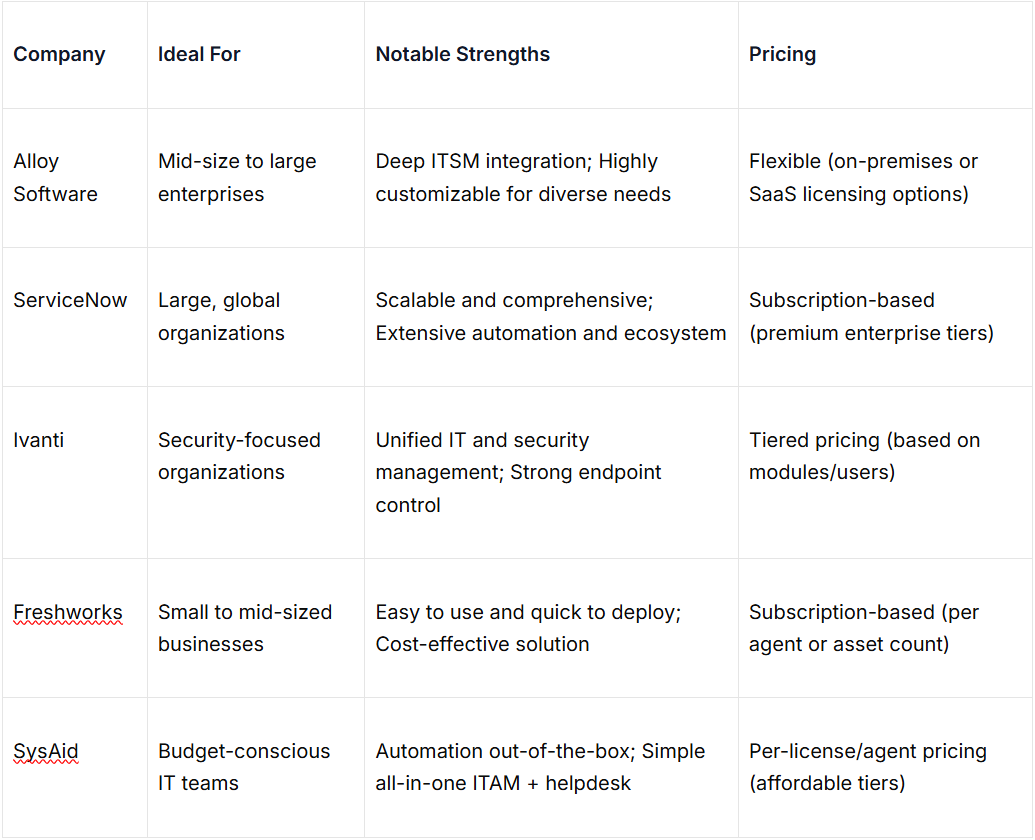Click the underlined SysAid company name
1035x840 pixels.
coord(46,751)
